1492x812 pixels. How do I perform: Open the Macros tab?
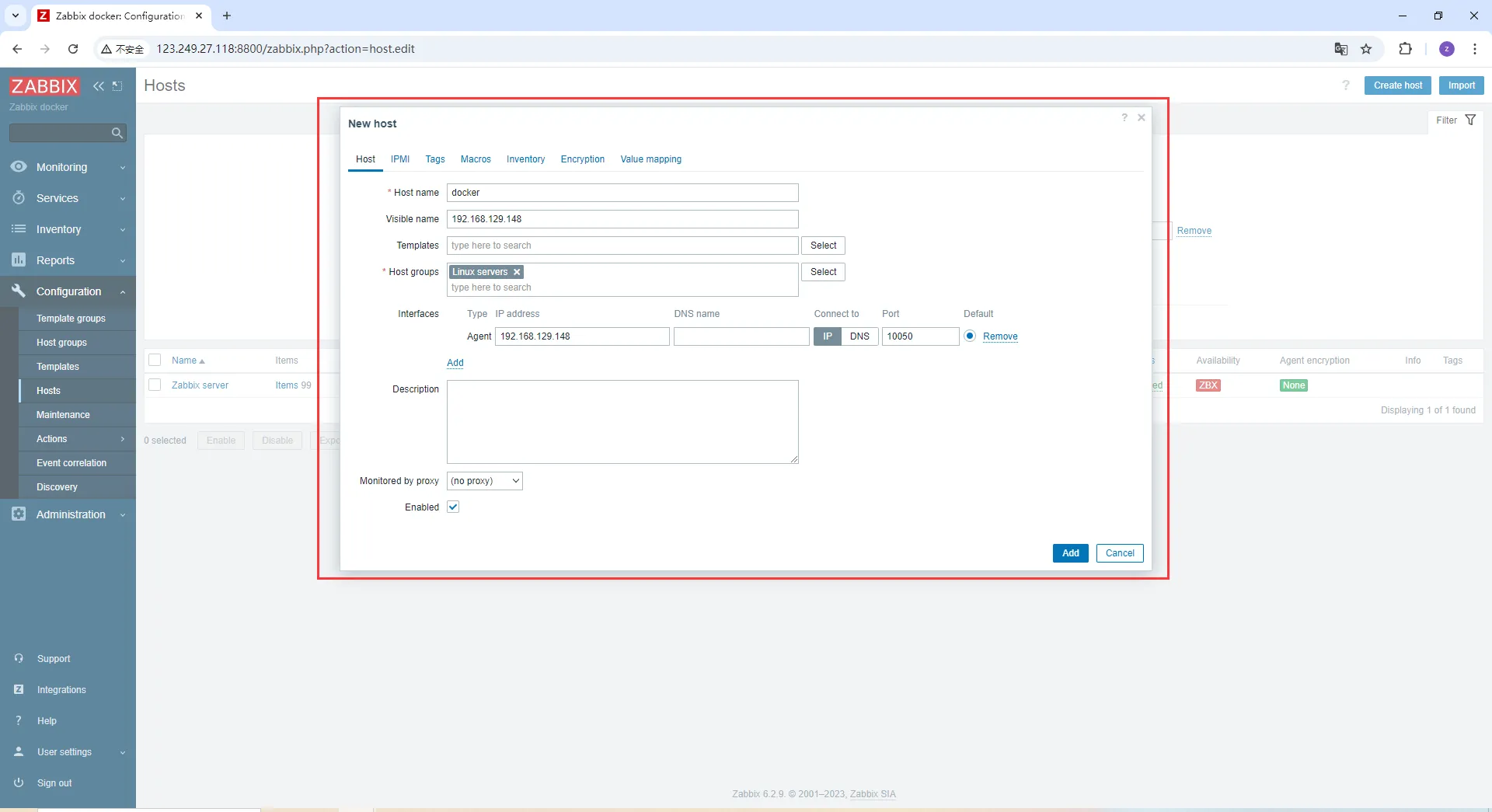pyautogui.click(x=476, y=159)
